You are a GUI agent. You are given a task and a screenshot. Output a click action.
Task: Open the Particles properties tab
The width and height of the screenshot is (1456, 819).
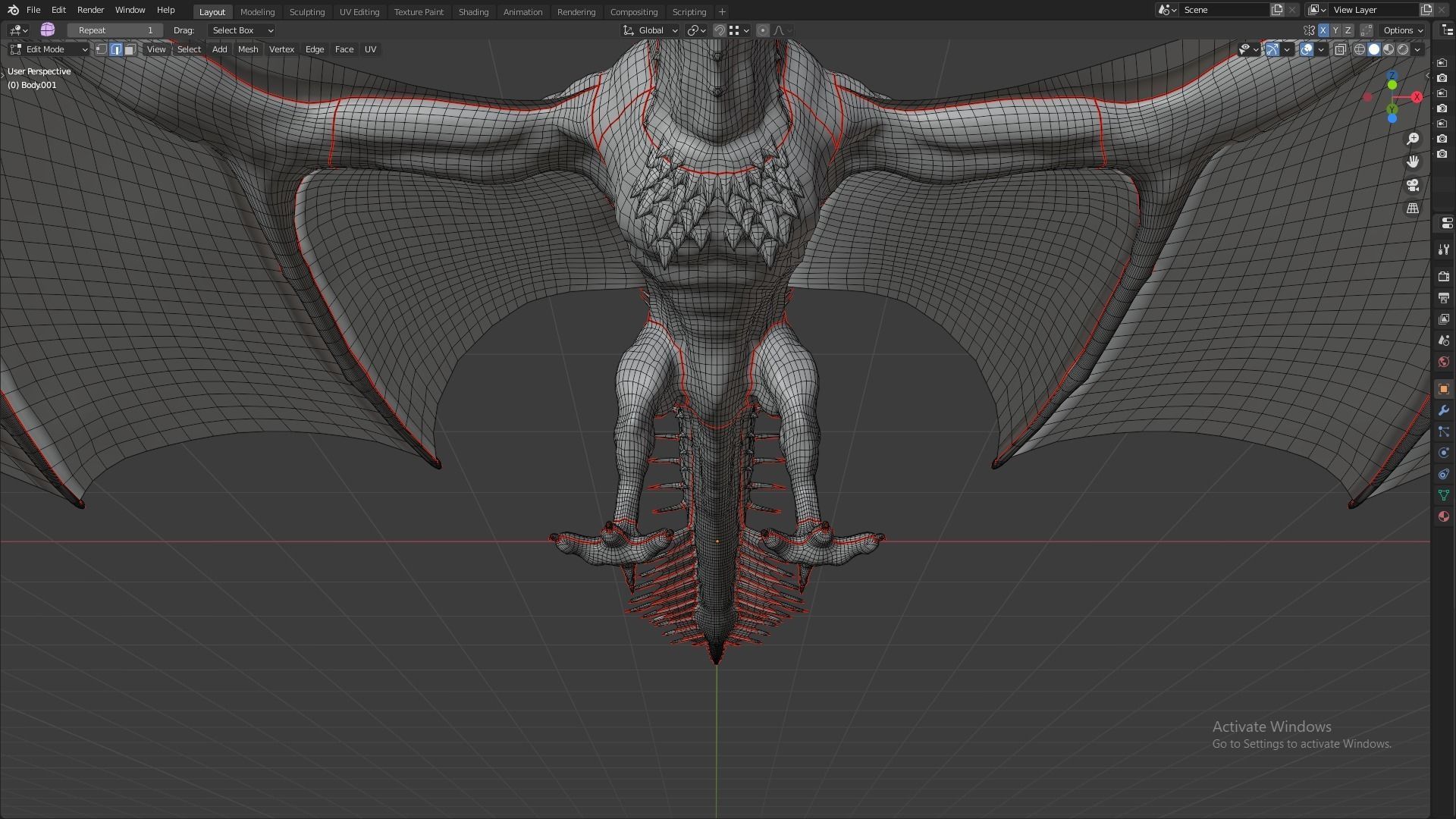tap(1444, 431)
